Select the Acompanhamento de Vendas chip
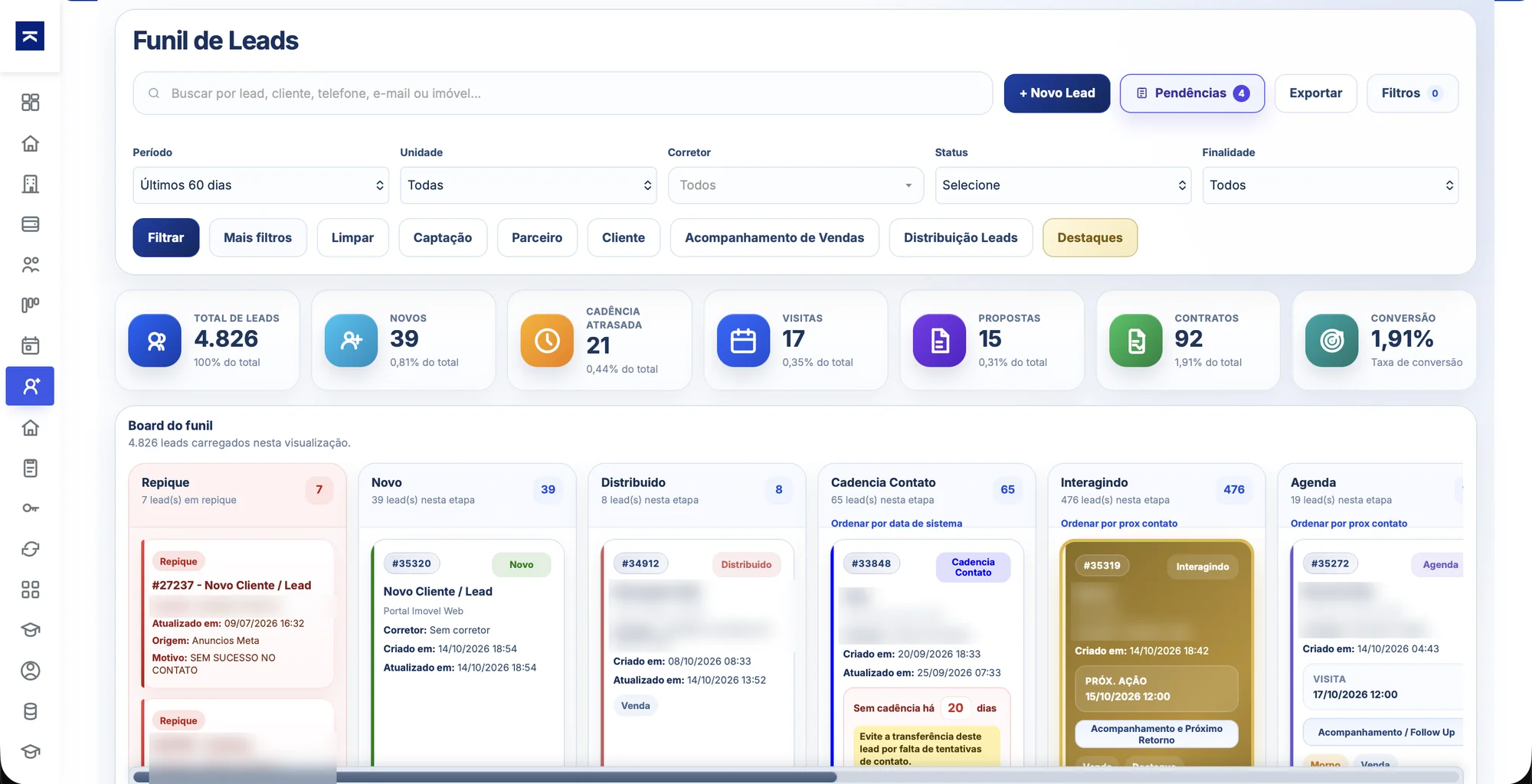The width and height of the screenshot is (1532, 784). pyautogui.click(x=774, y=237)
